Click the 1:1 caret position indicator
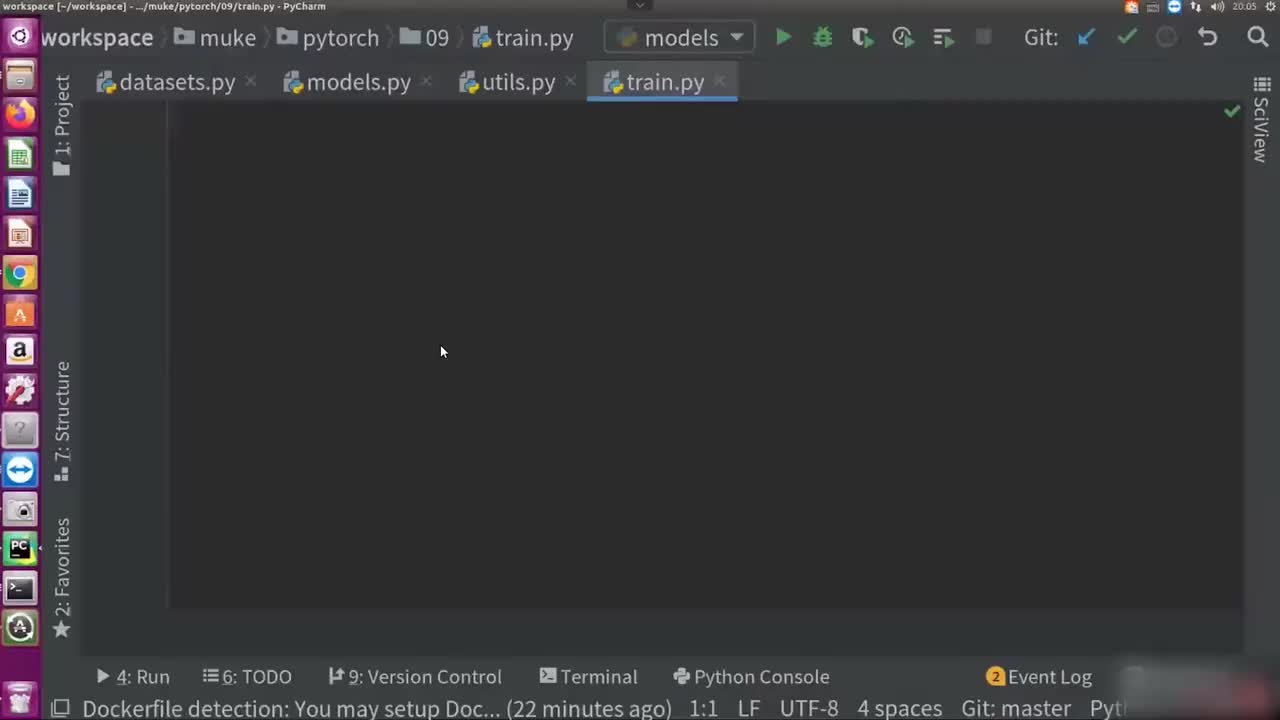 (704, 708)
